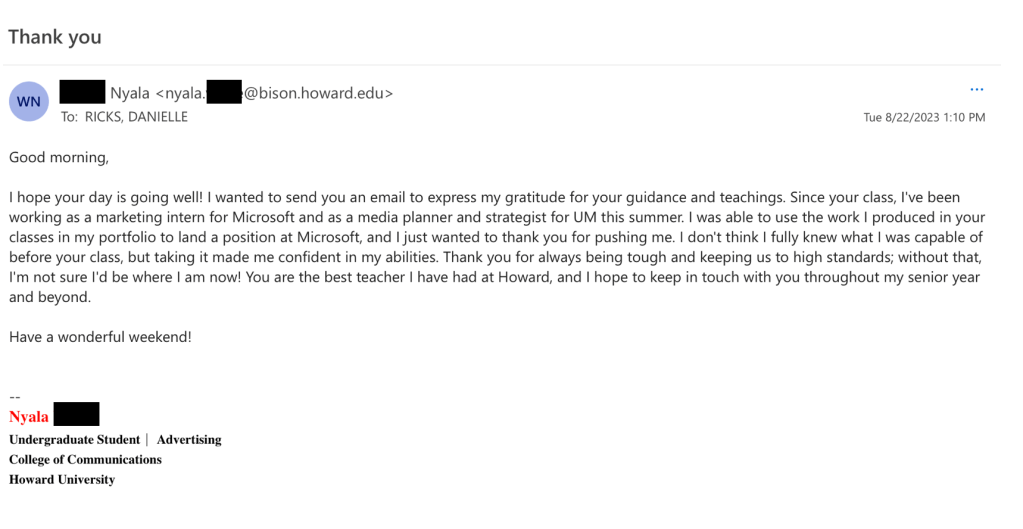
Task: Click the "Good morning," greeting line
Action: pyautogui.click(x=58, y=157)
